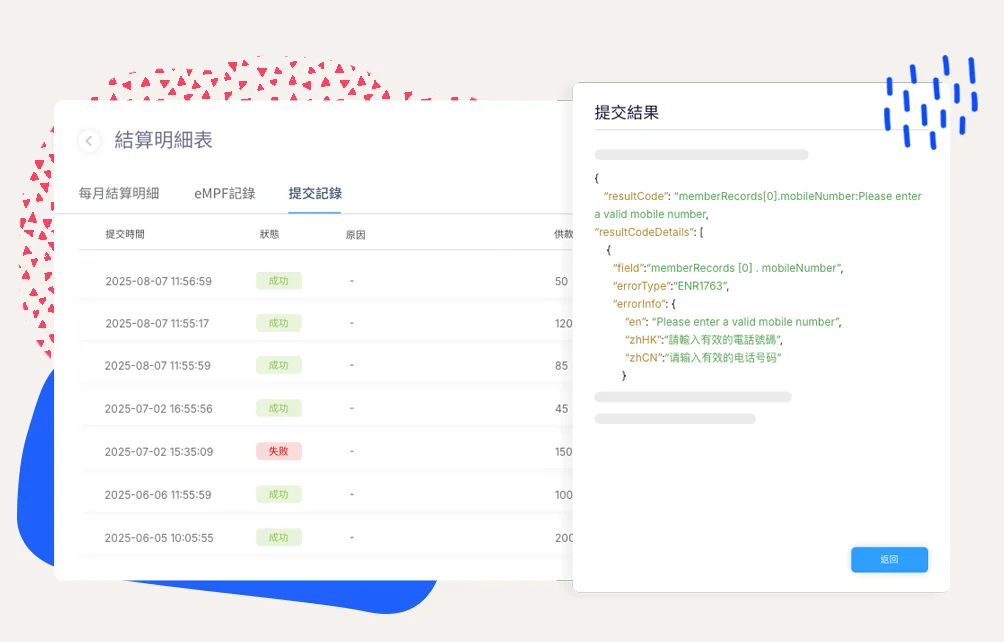Click 成功 badge in the 11:56:59 row
The image size is (1004, 642).
tap(278, 281)
